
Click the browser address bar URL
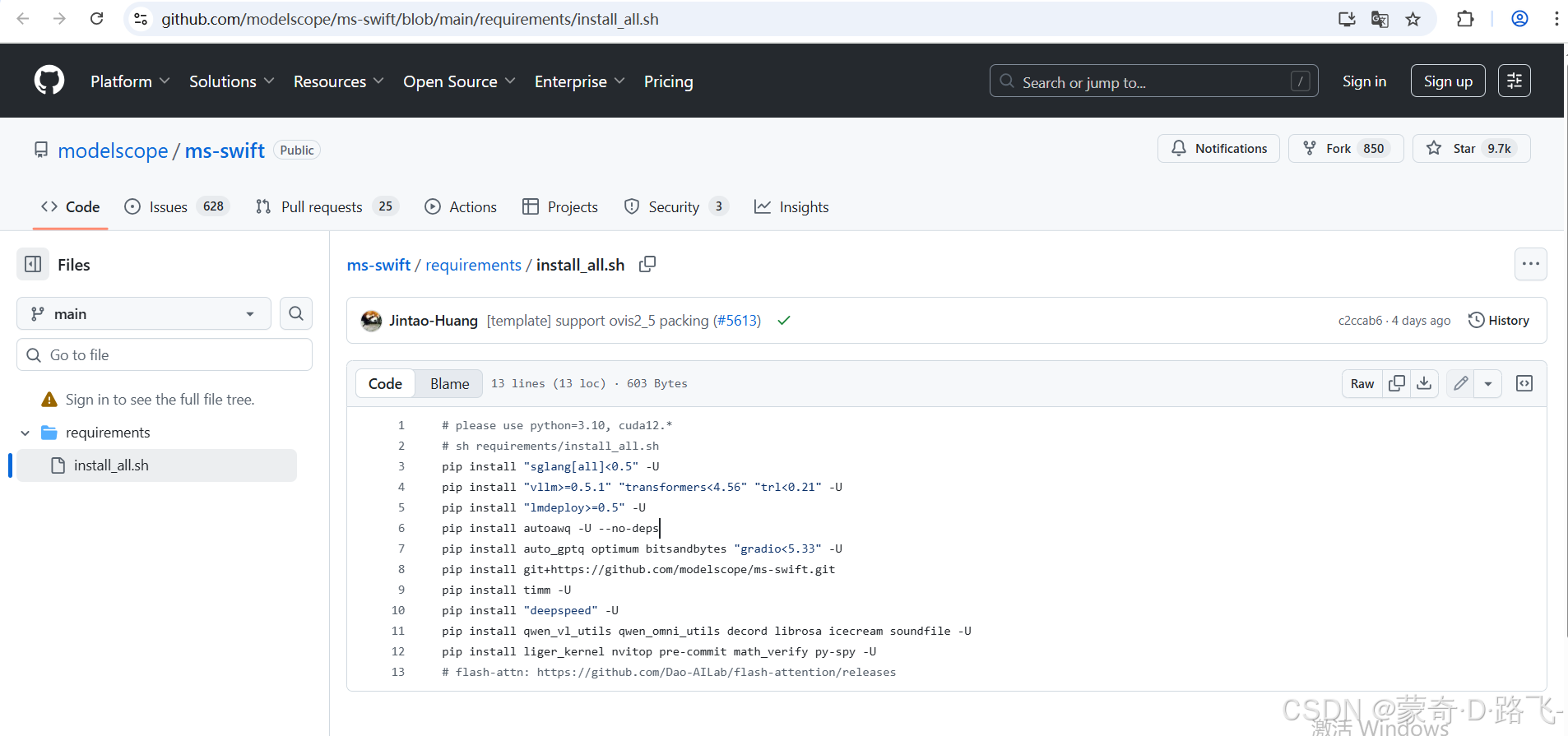[x=410, y=19]
